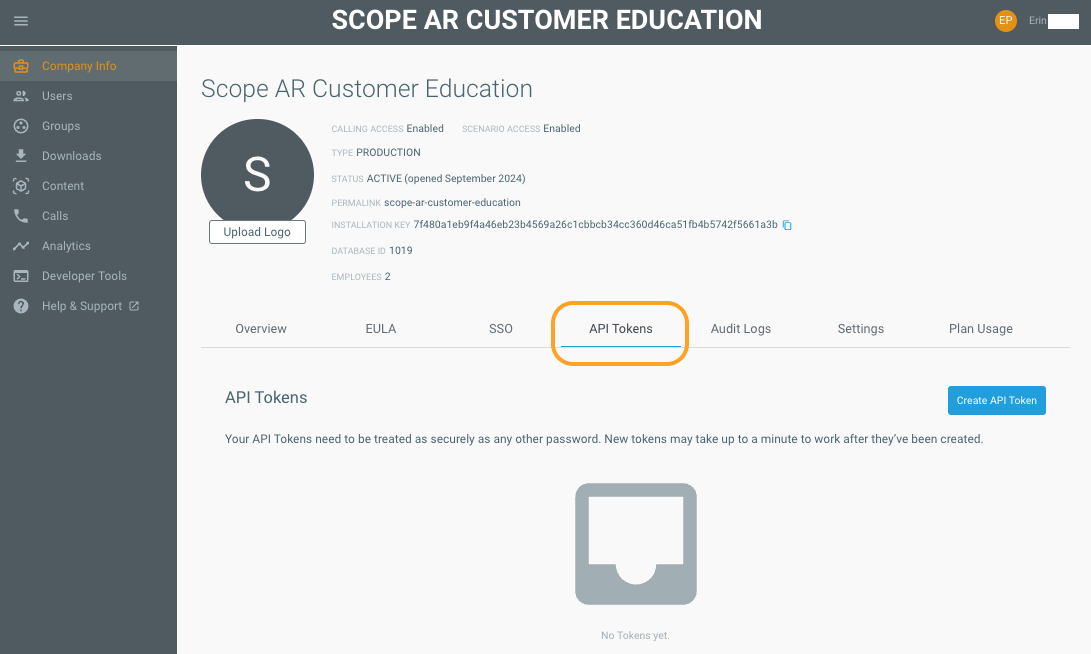Click the Create API Token button

(996, 400)
